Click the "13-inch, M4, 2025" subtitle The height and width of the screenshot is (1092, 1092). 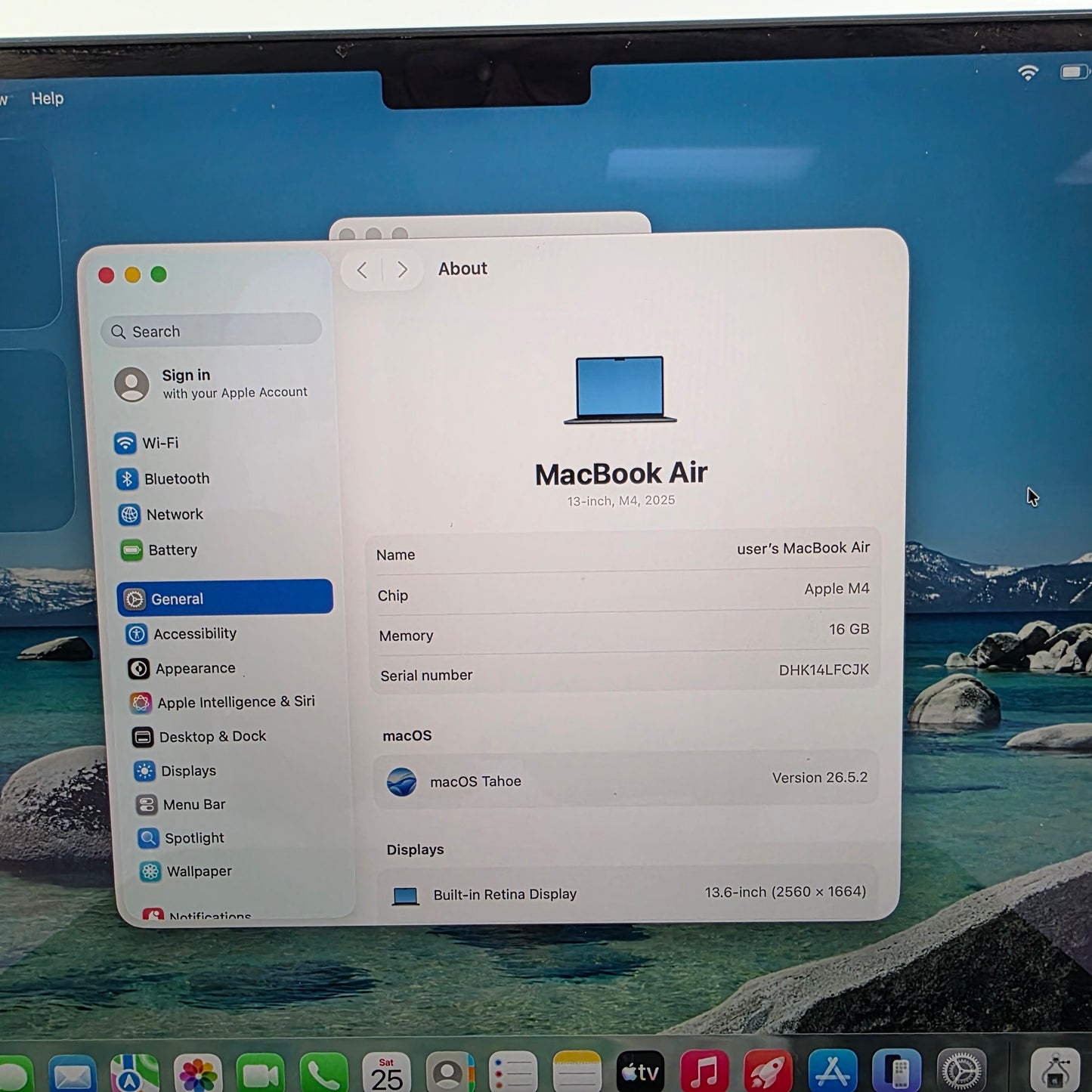coord(621,501)
